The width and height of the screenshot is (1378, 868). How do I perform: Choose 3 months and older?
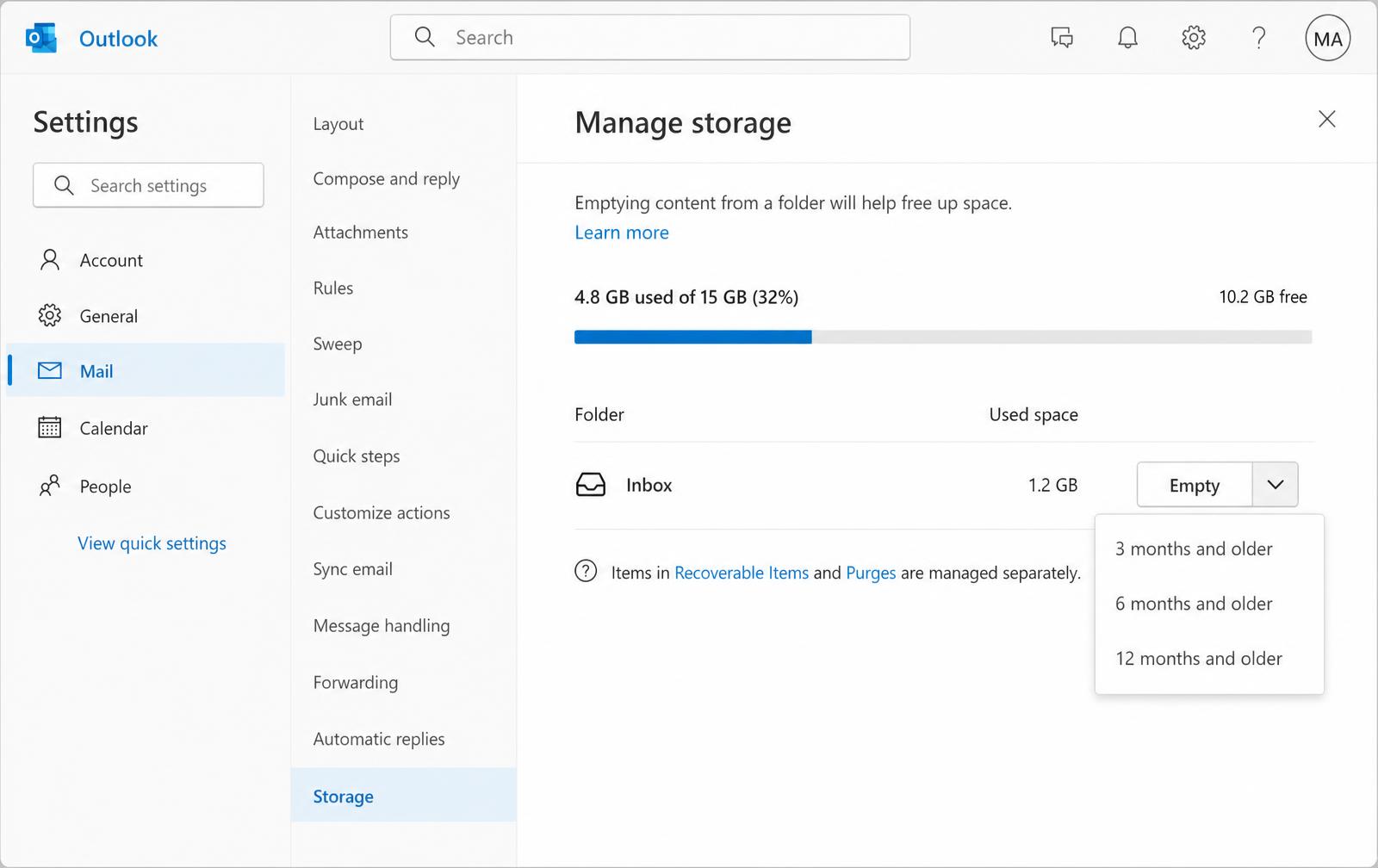click(x=1209, y=549)
